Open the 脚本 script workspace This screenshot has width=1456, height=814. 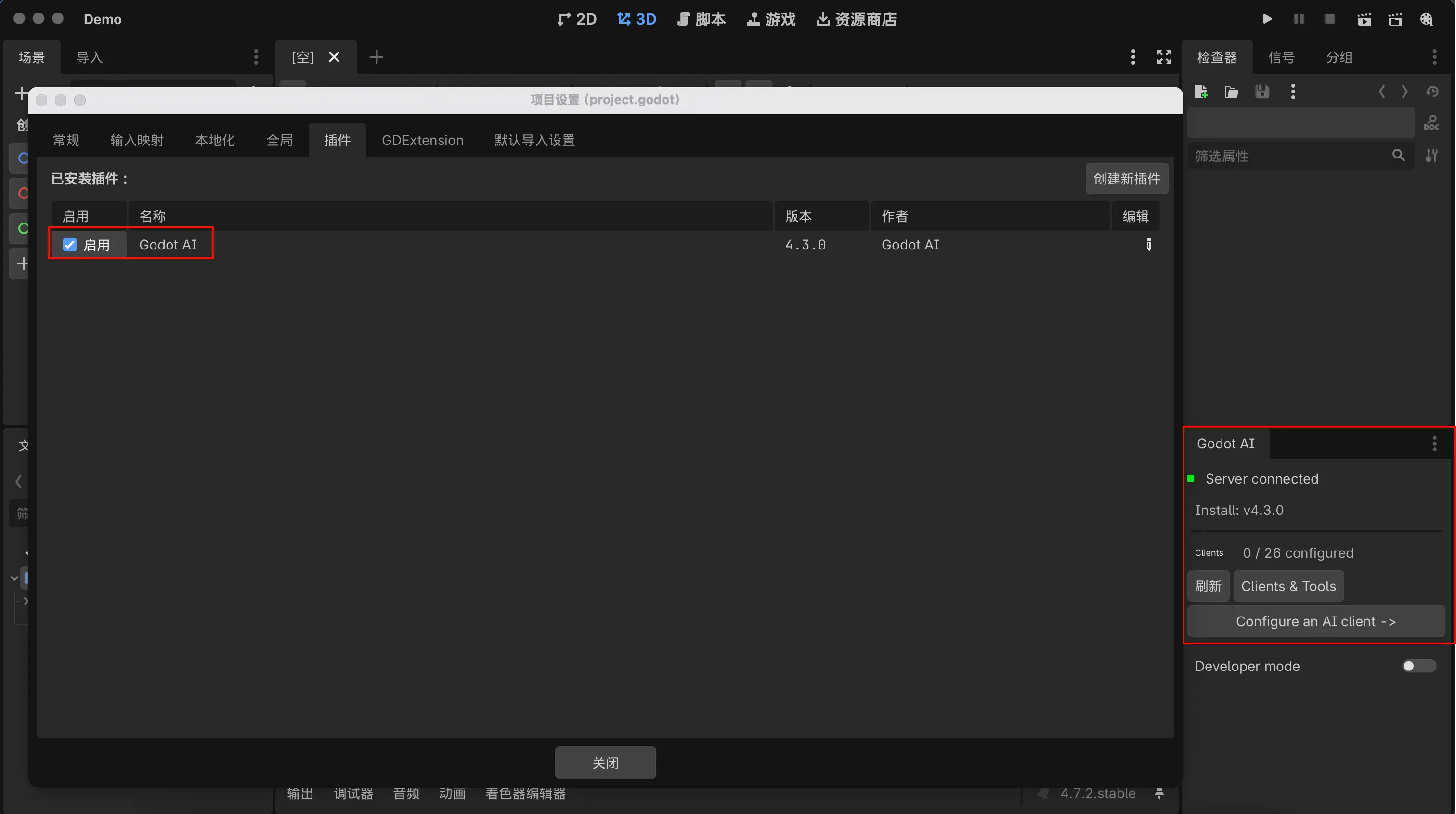(702, 19)
